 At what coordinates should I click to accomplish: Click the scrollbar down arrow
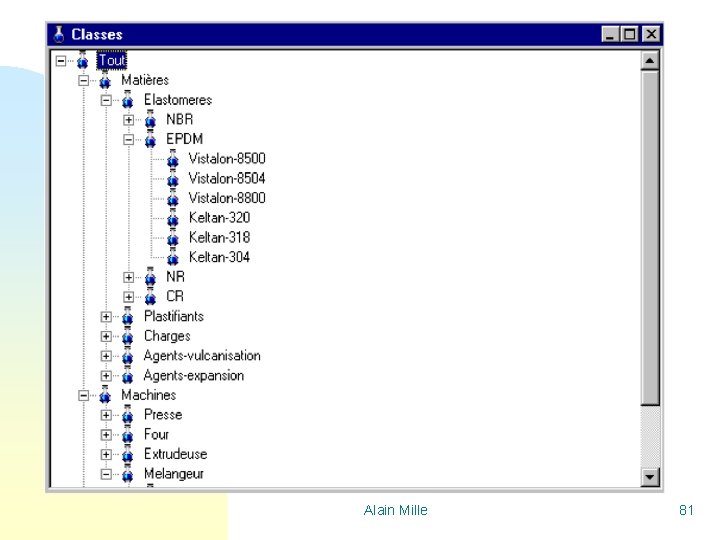point(650,477)
